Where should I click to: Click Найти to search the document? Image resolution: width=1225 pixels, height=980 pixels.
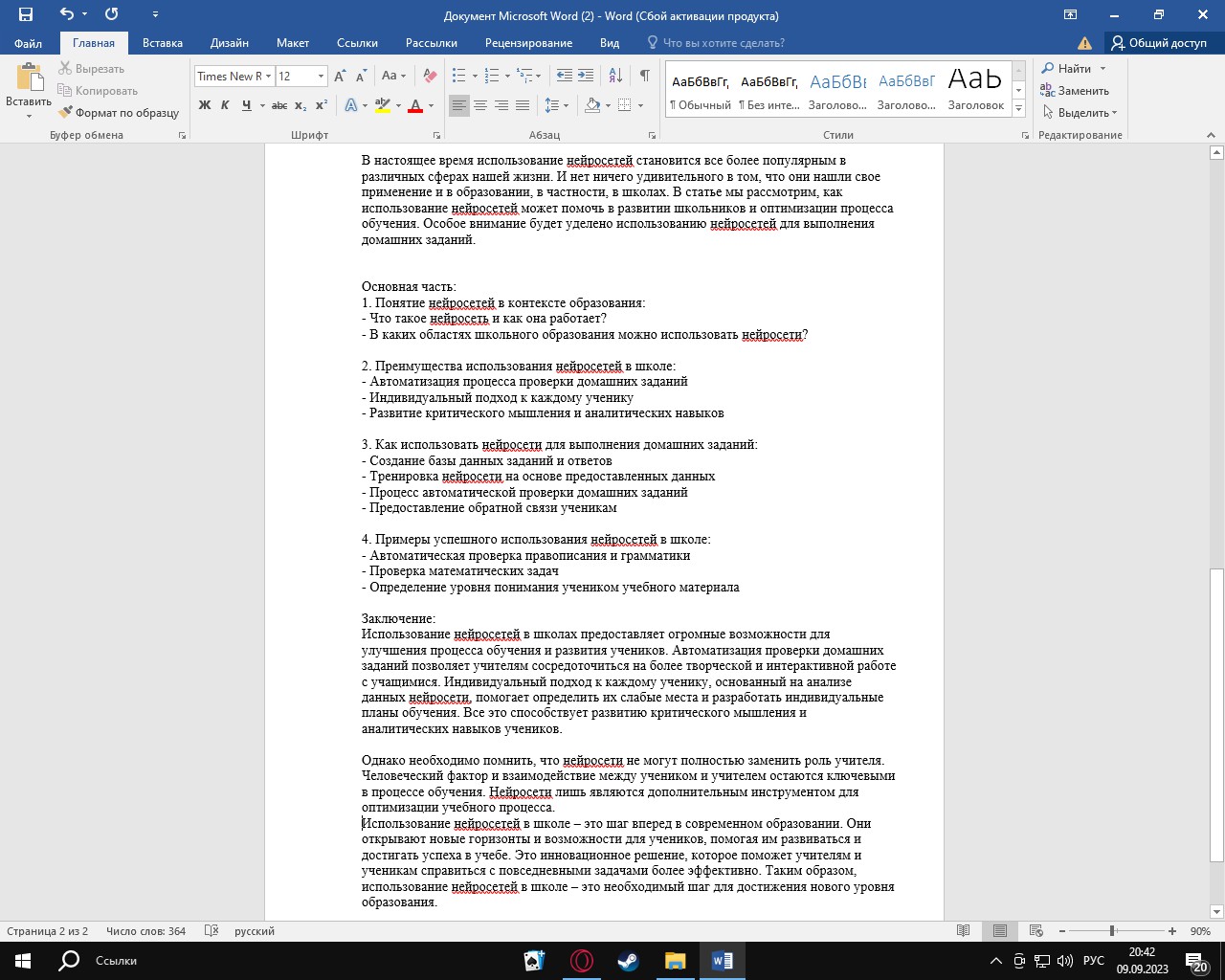tap(1074, 69)
